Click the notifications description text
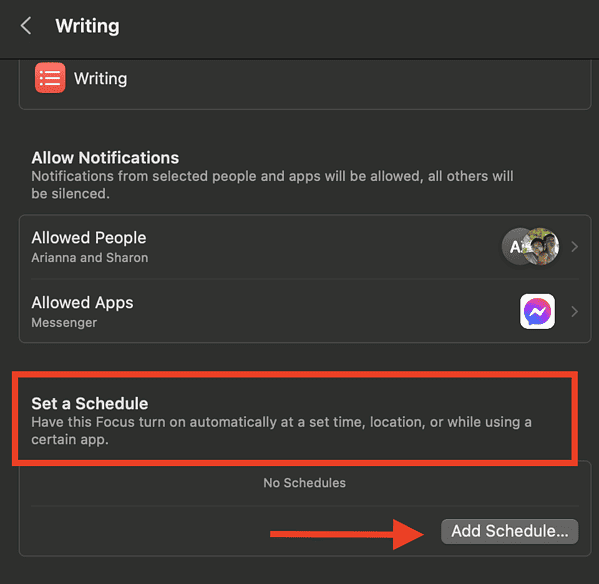 click(x=272, y=185)
